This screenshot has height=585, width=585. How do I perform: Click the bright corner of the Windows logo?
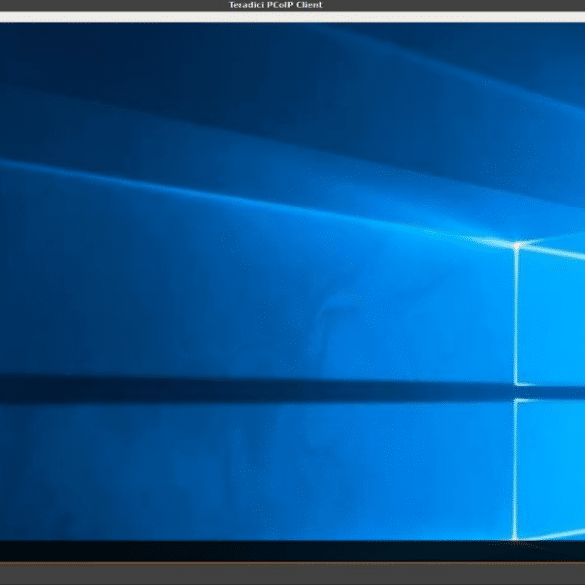point(517,246)
